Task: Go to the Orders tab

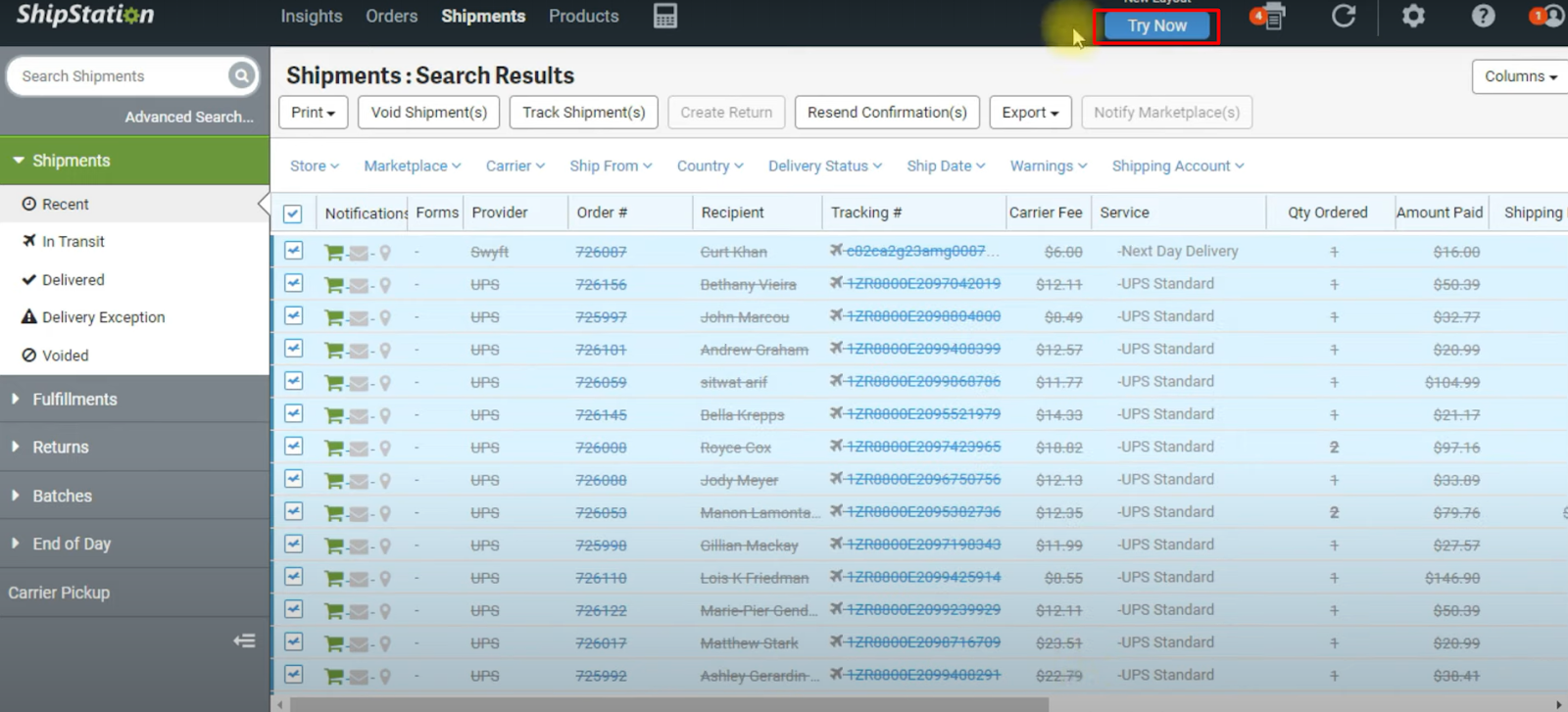Action: click(392, 17)
